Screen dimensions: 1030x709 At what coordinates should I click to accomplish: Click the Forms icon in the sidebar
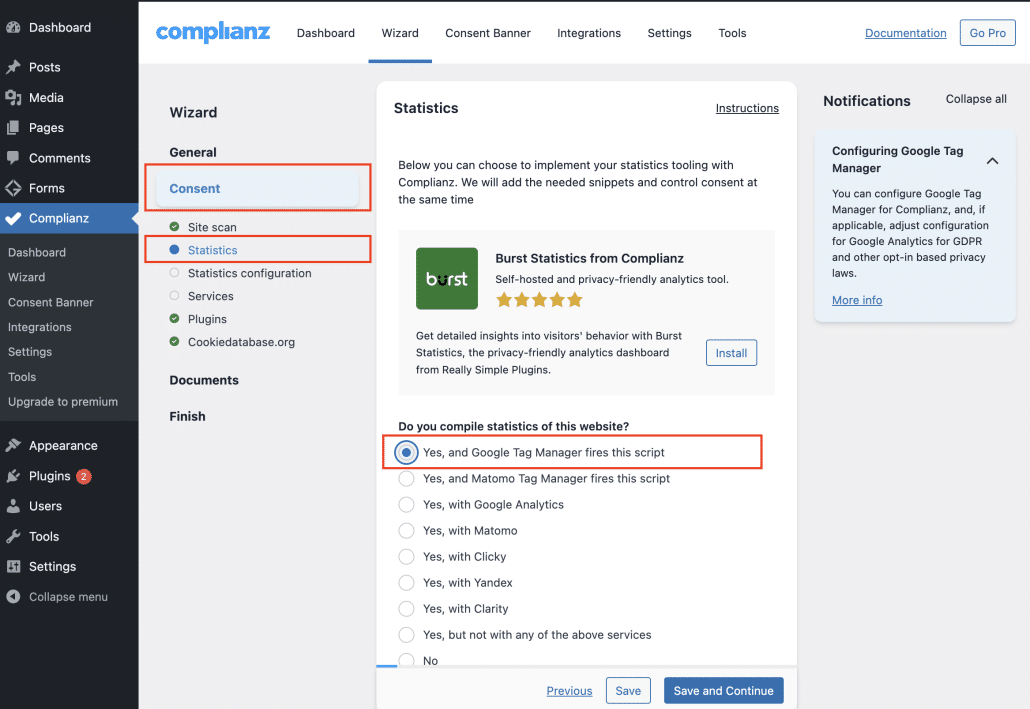click(13, 188)
